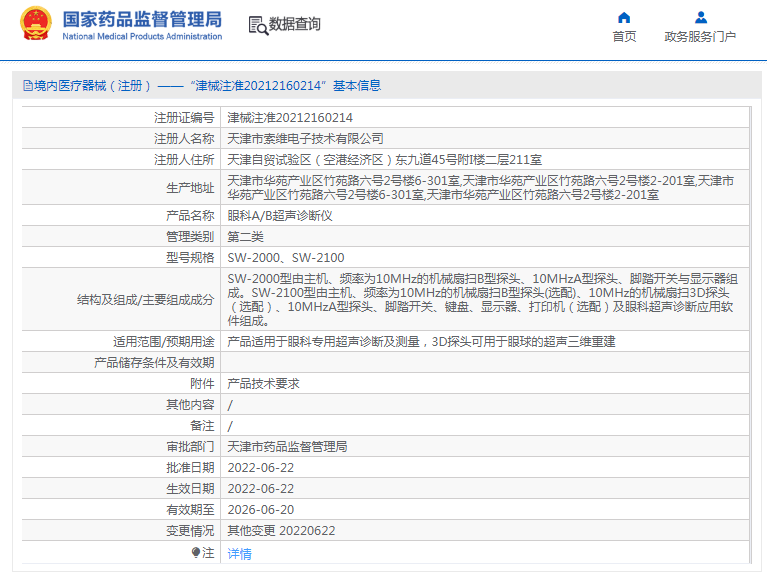This screenshot has height=576, width=767.
Task: Click the bulb icon beside 注
Action: 196,552
